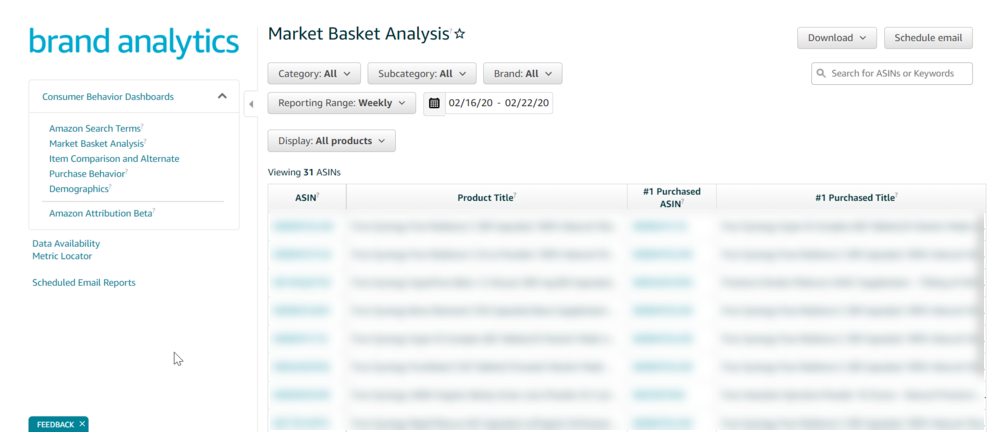Open Market Basket Analysis in sidebar
This screenshot has width=994, height=440.
point(98,144)
